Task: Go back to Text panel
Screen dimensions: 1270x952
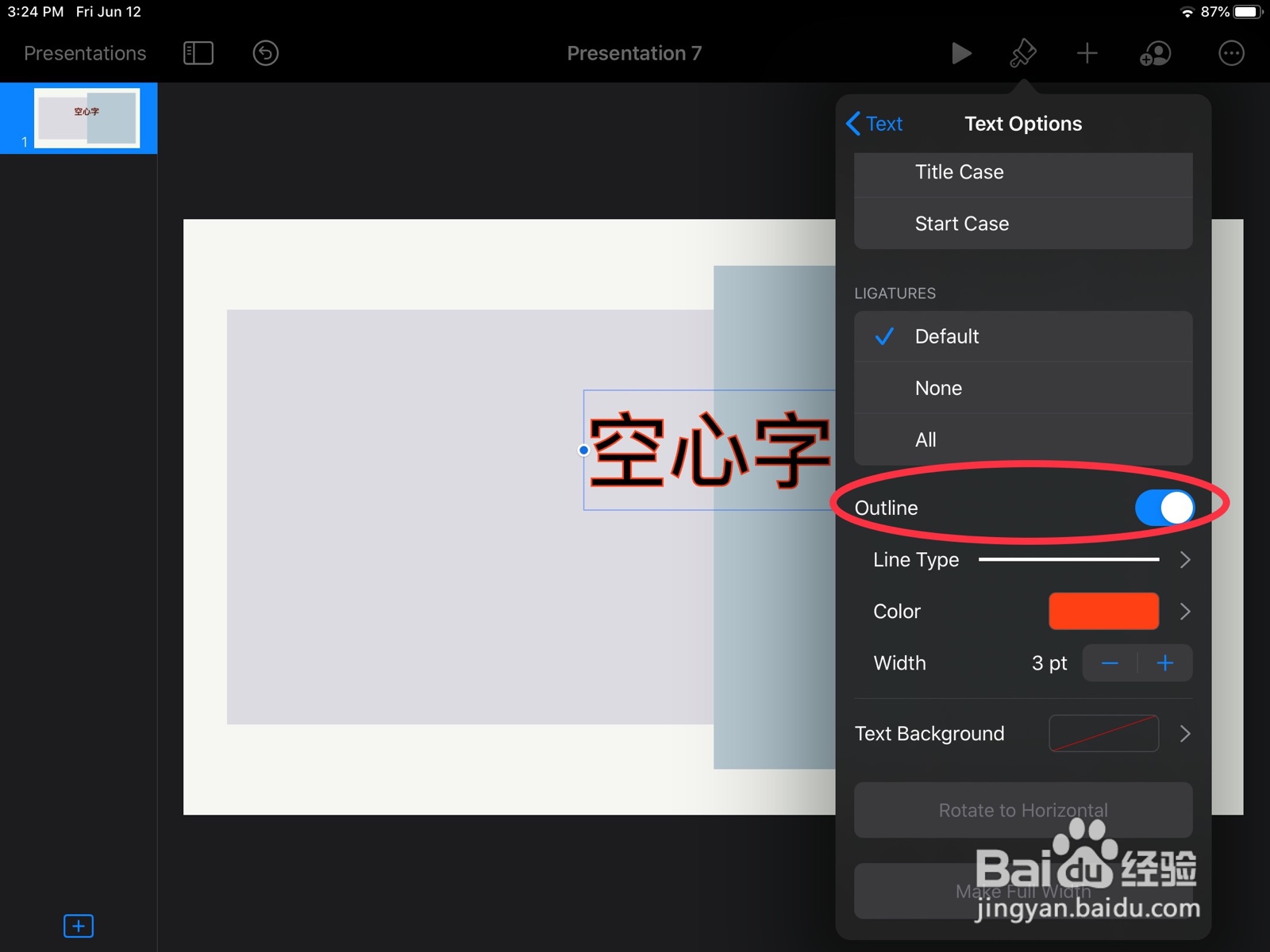Action: coord(875,124)
